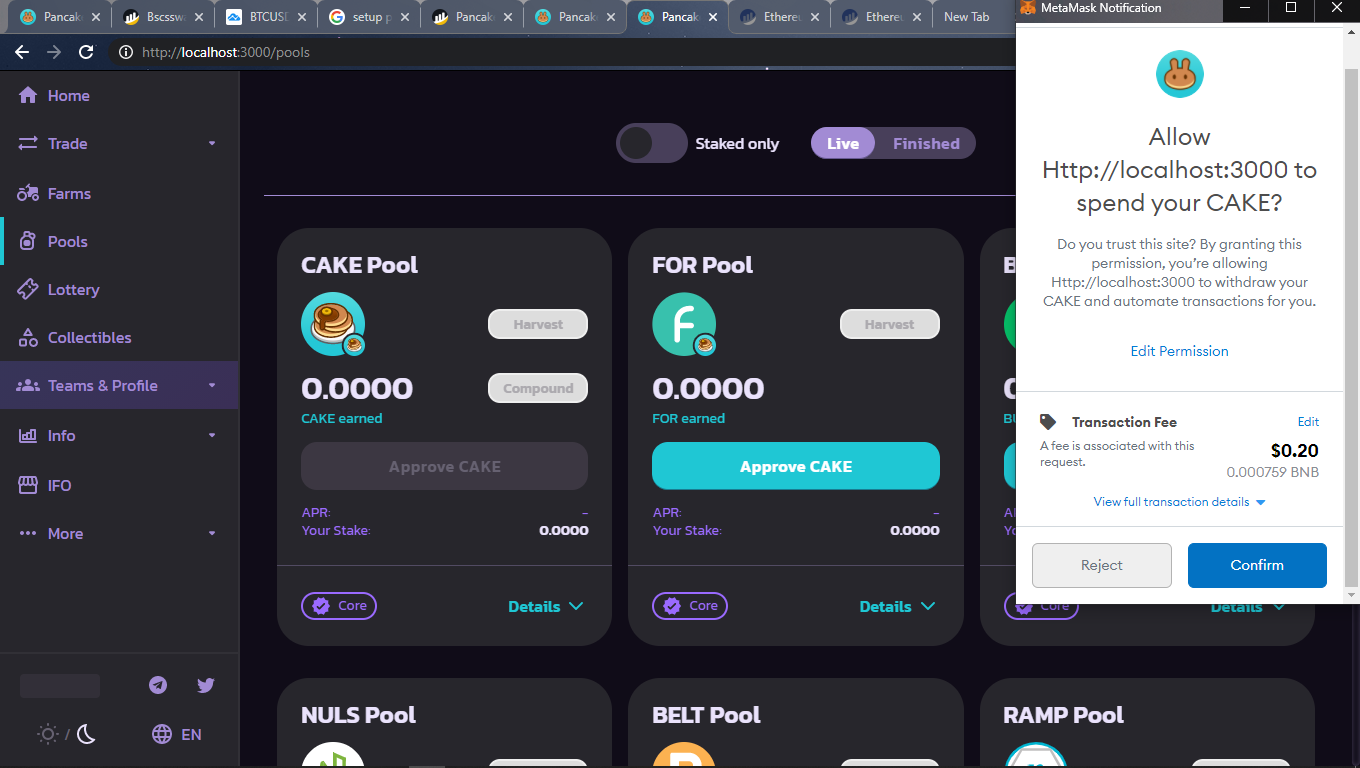Viewport: 1360px width, 768px height.
Task: Switch to the Finished pools tab
Action: coord(926,143)
